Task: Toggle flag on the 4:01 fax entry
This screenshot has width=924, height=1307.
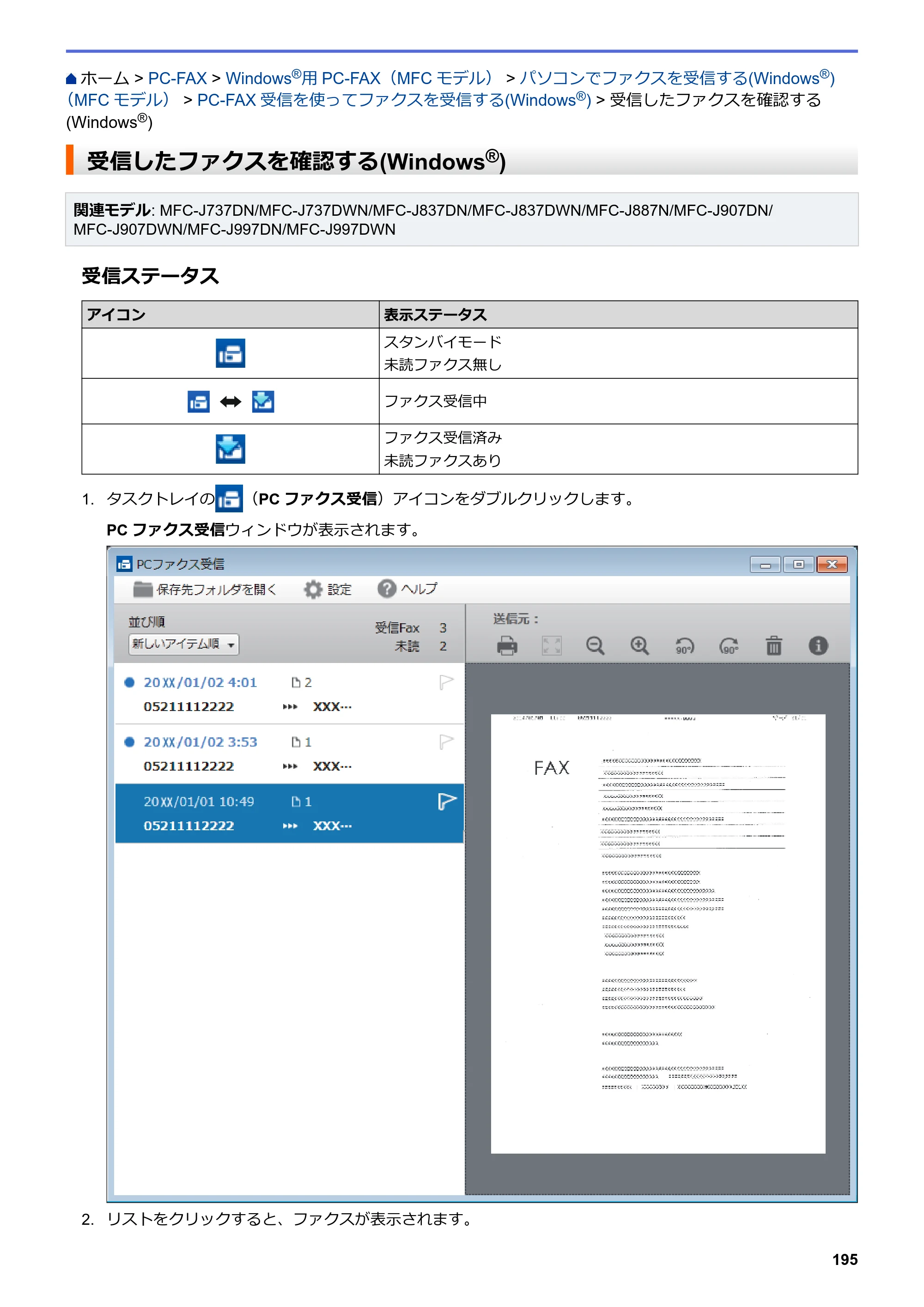Action: click(x=446, y=682)
